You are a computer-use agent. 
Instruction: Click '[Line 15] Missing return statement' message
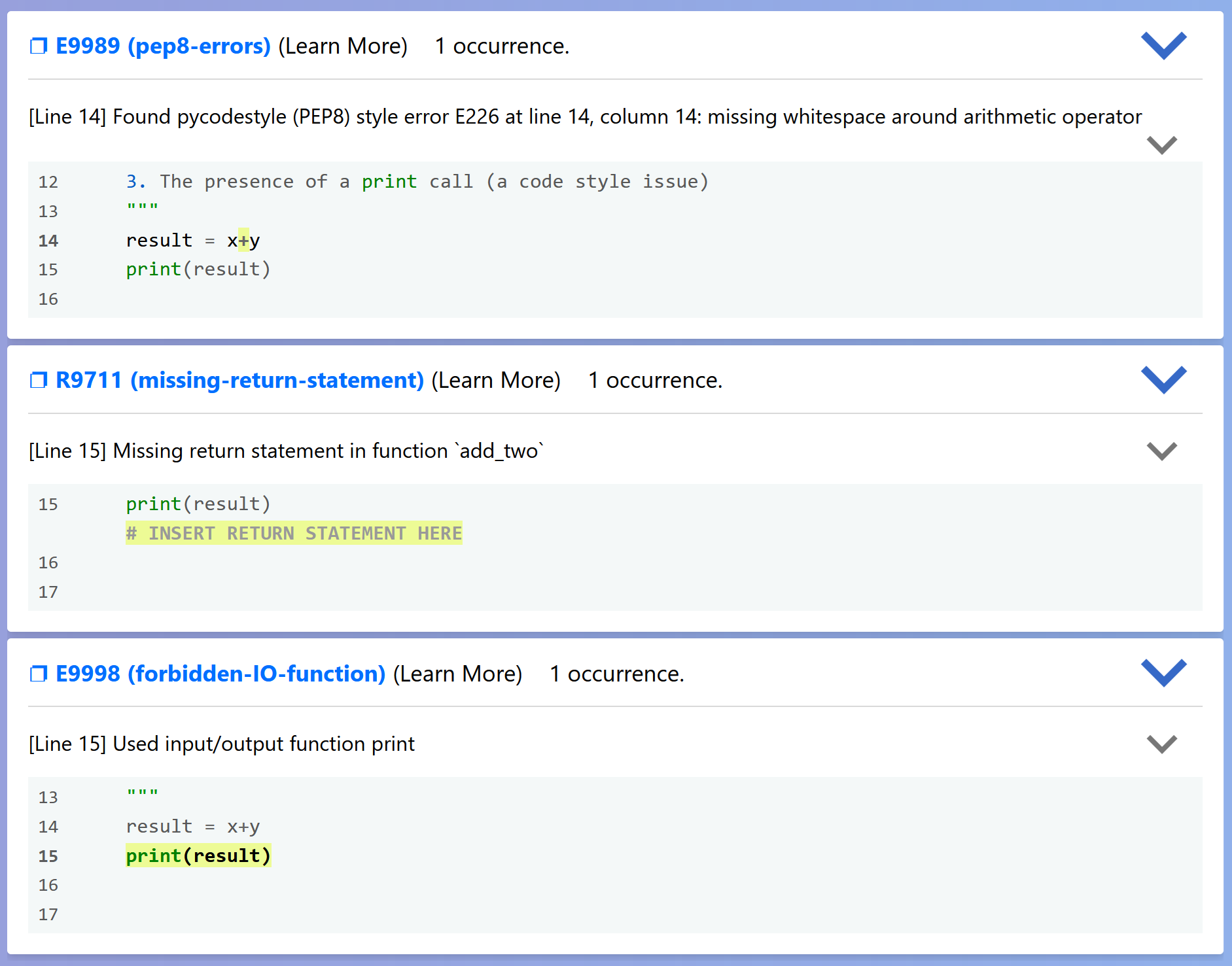pyautogui.click(x=287, y=451)
